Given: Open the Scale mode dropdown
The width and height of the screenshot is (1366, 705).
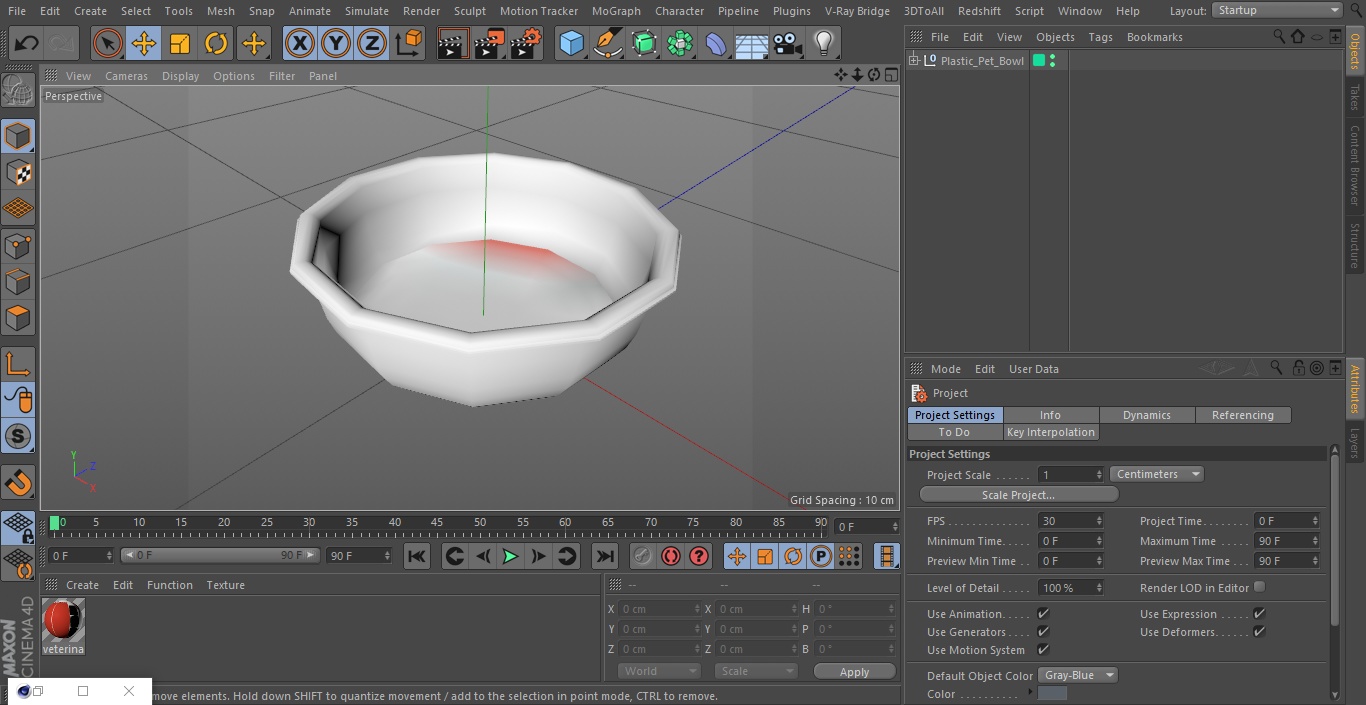Looking at the screenshot, I should pos(756,671).
